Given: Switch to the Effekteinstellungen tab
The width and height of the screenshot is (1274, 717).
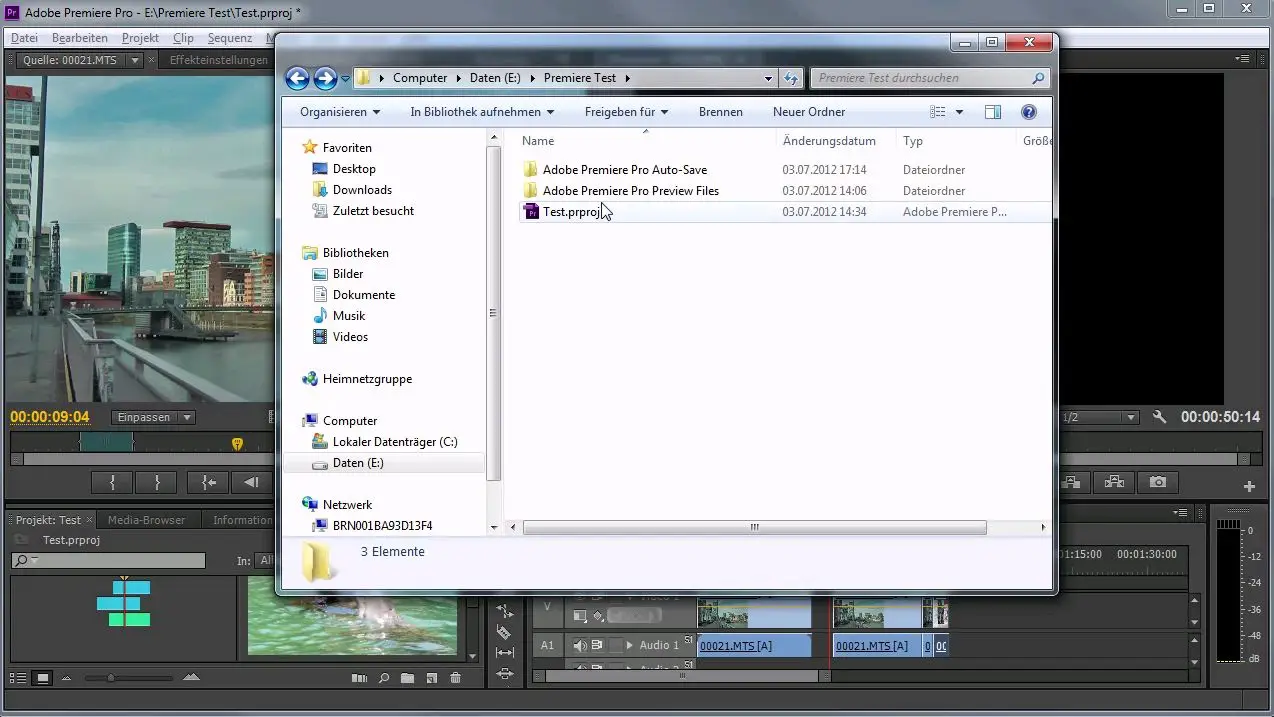Looking at the screenshot, I should pyautogui.click(x=219, y=60).
